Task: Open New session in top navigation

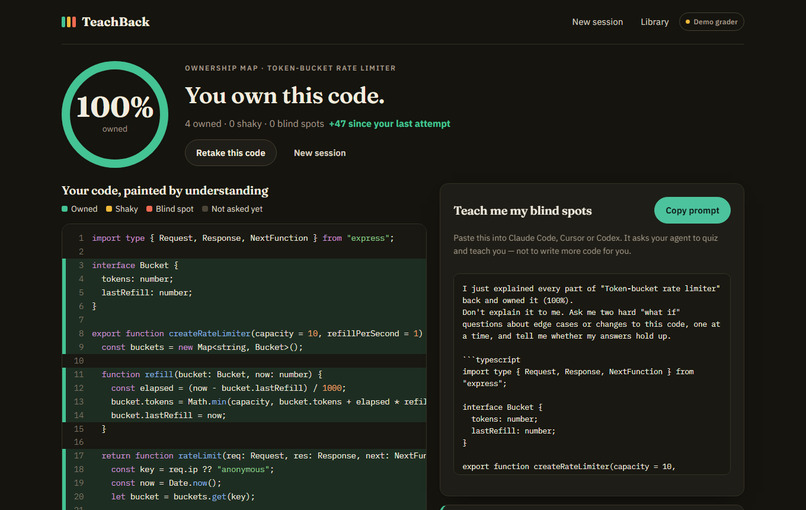Action: [597, 22]
